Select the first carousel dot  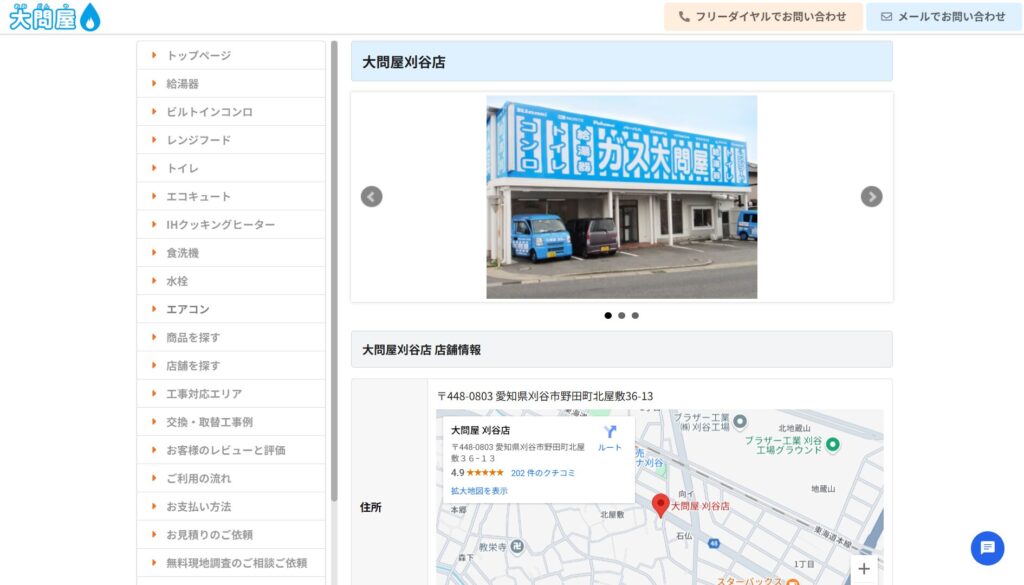click(x=608, y=315)
